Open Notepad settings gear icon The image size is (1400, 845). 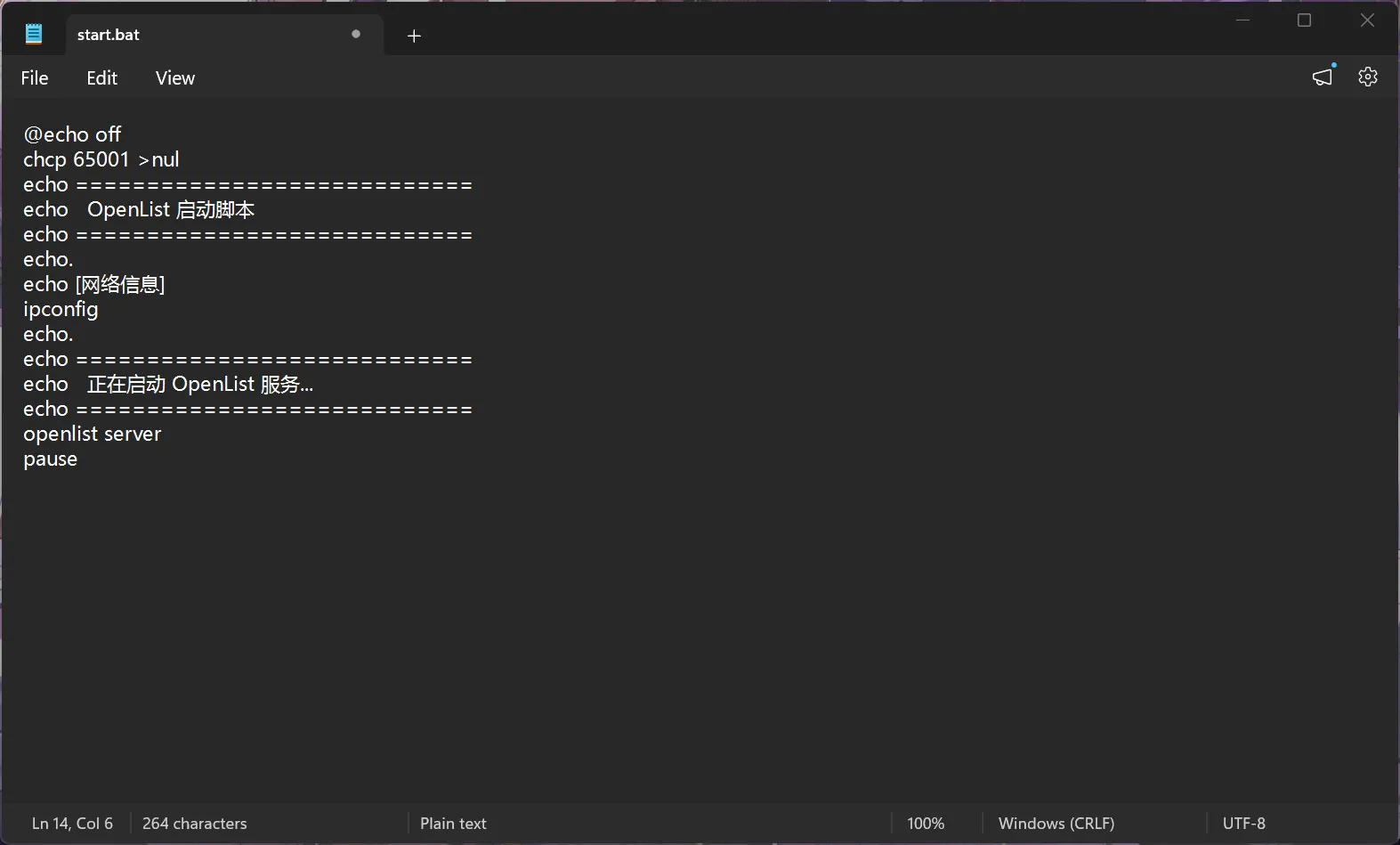click(1368, 77)
